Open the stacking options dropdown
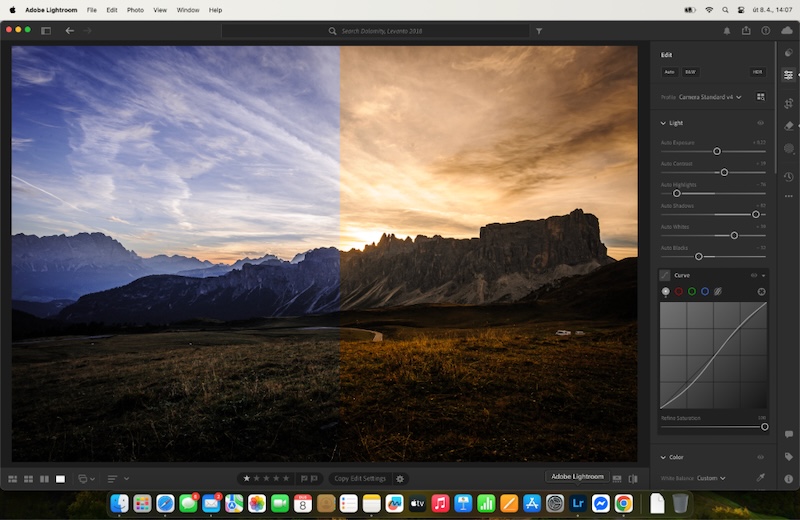Image resolution: width=800 pixels, height=520 pixels. click(86, 479)
